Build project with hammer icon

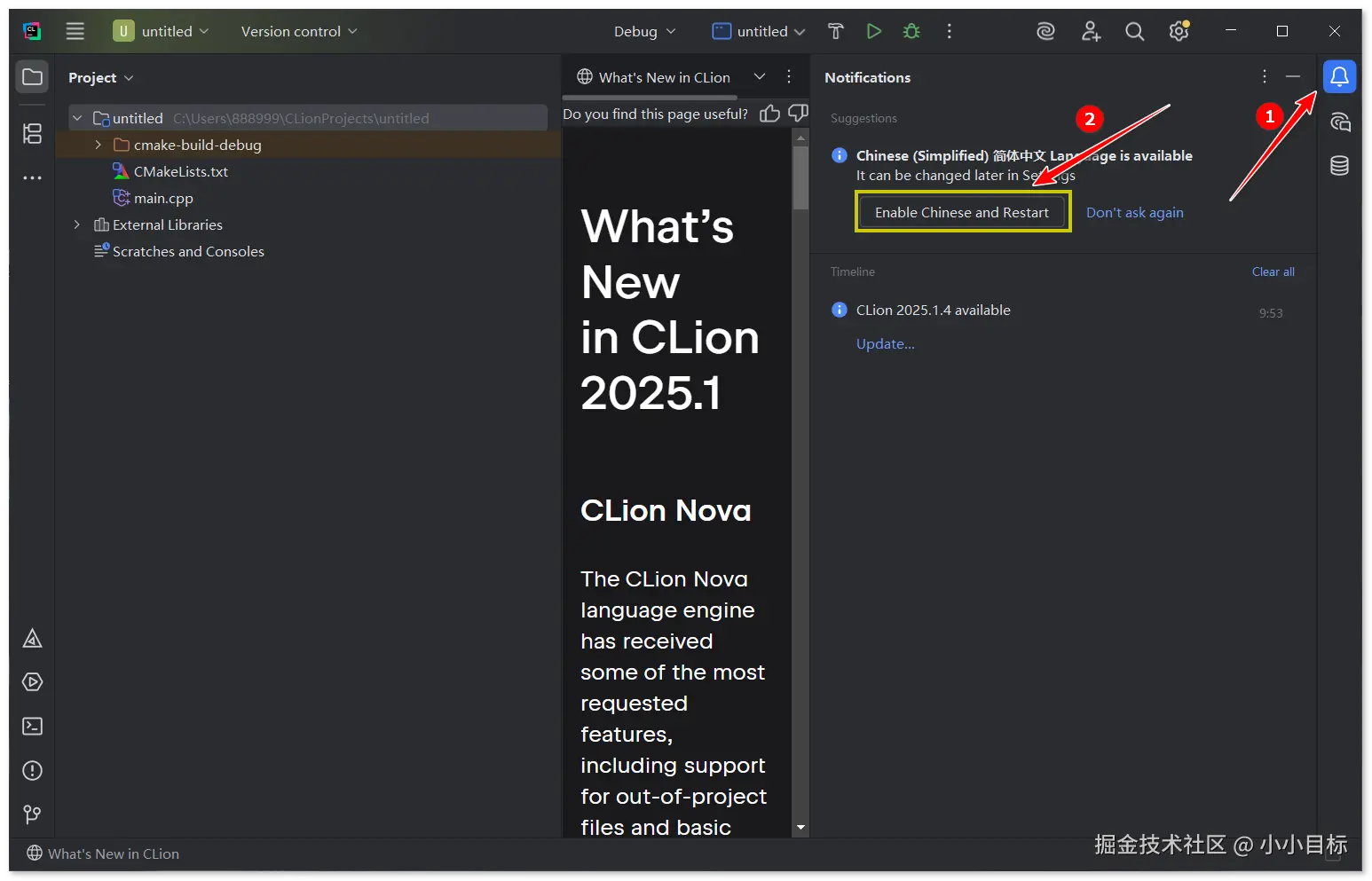coord(836,31)
